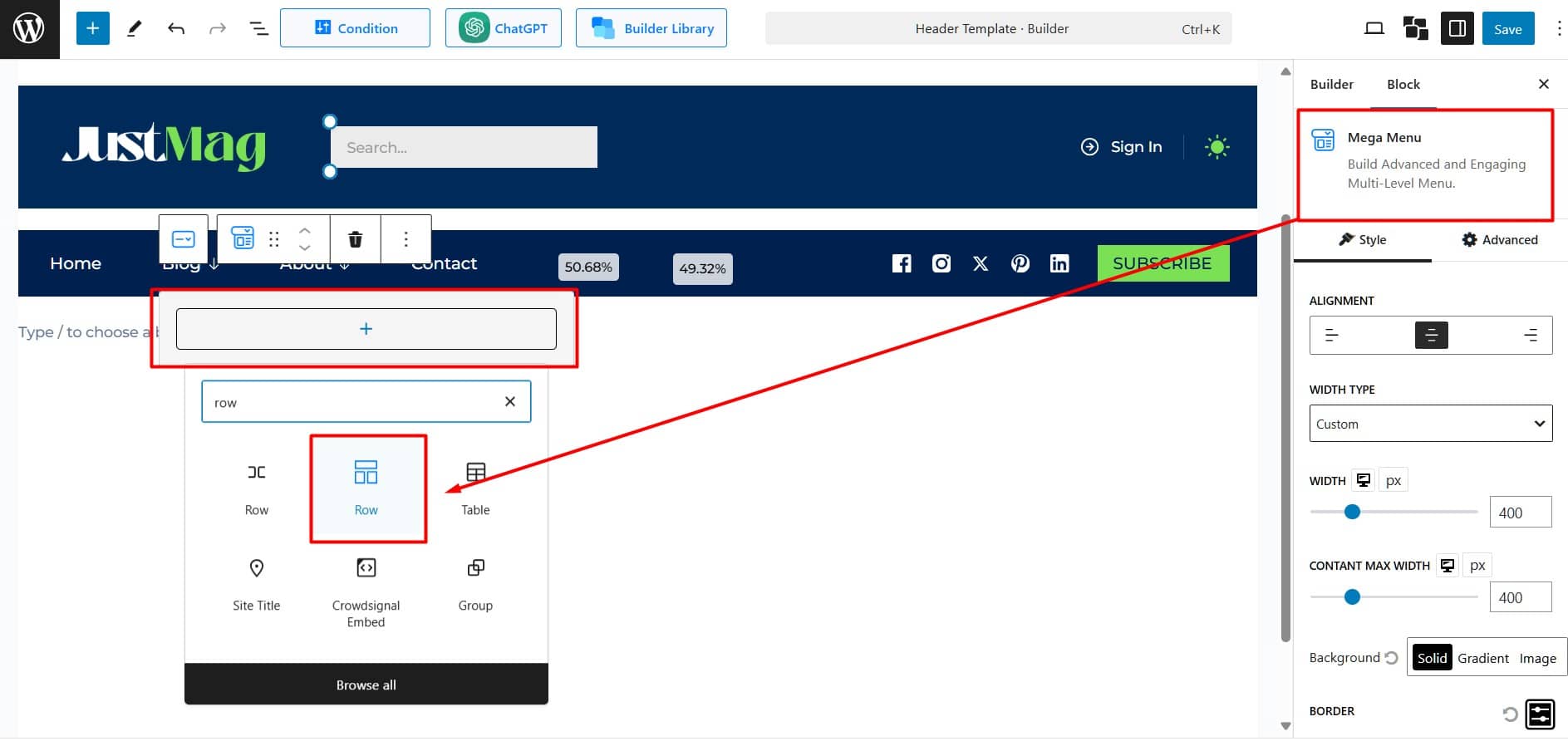Screen dimensions: 1568x741
Task: Switch to the Block tab
Action: tap(1403, 84)
